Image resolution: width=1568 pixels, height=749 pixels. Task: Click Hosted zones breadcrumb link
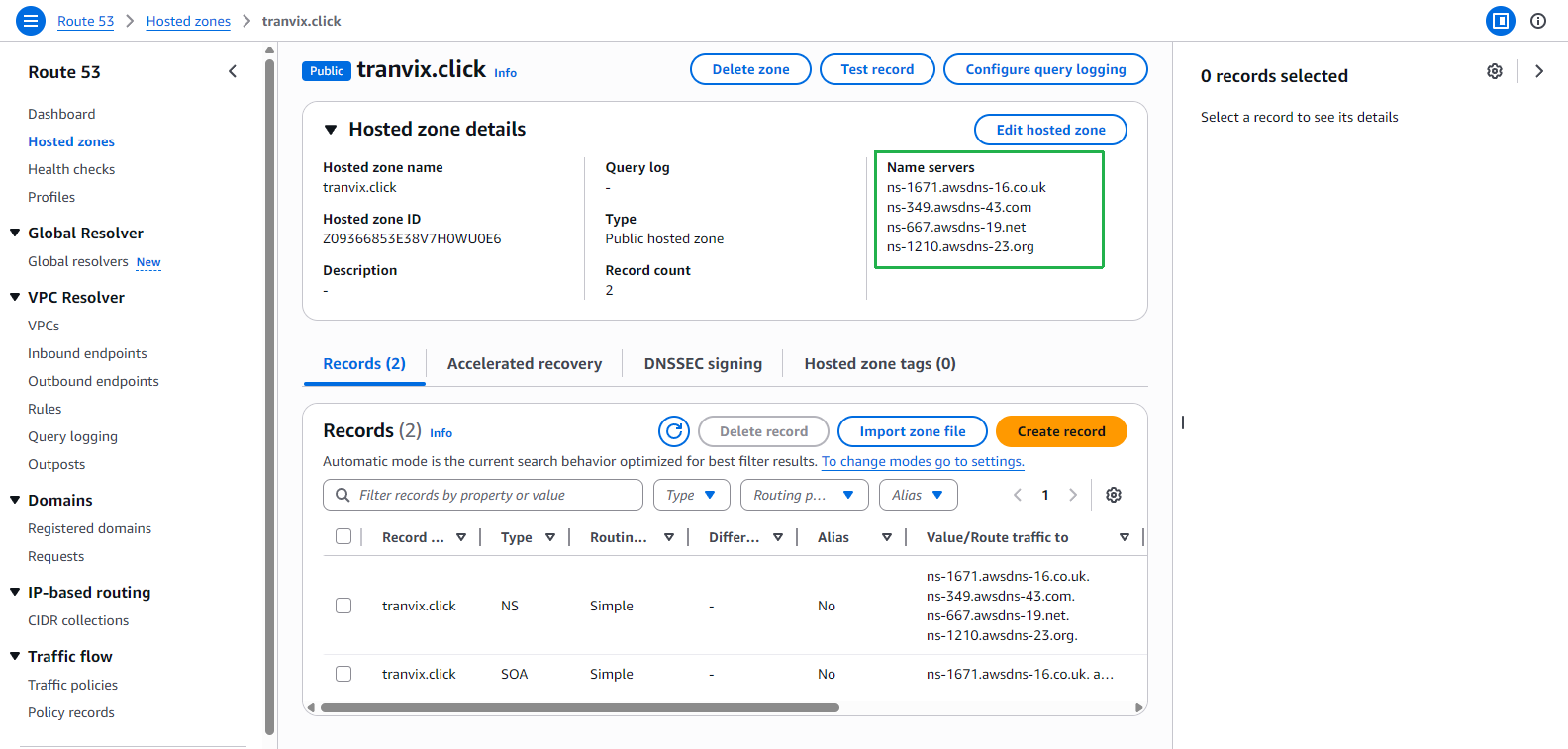pyautogui.click(x=188, y=21)
